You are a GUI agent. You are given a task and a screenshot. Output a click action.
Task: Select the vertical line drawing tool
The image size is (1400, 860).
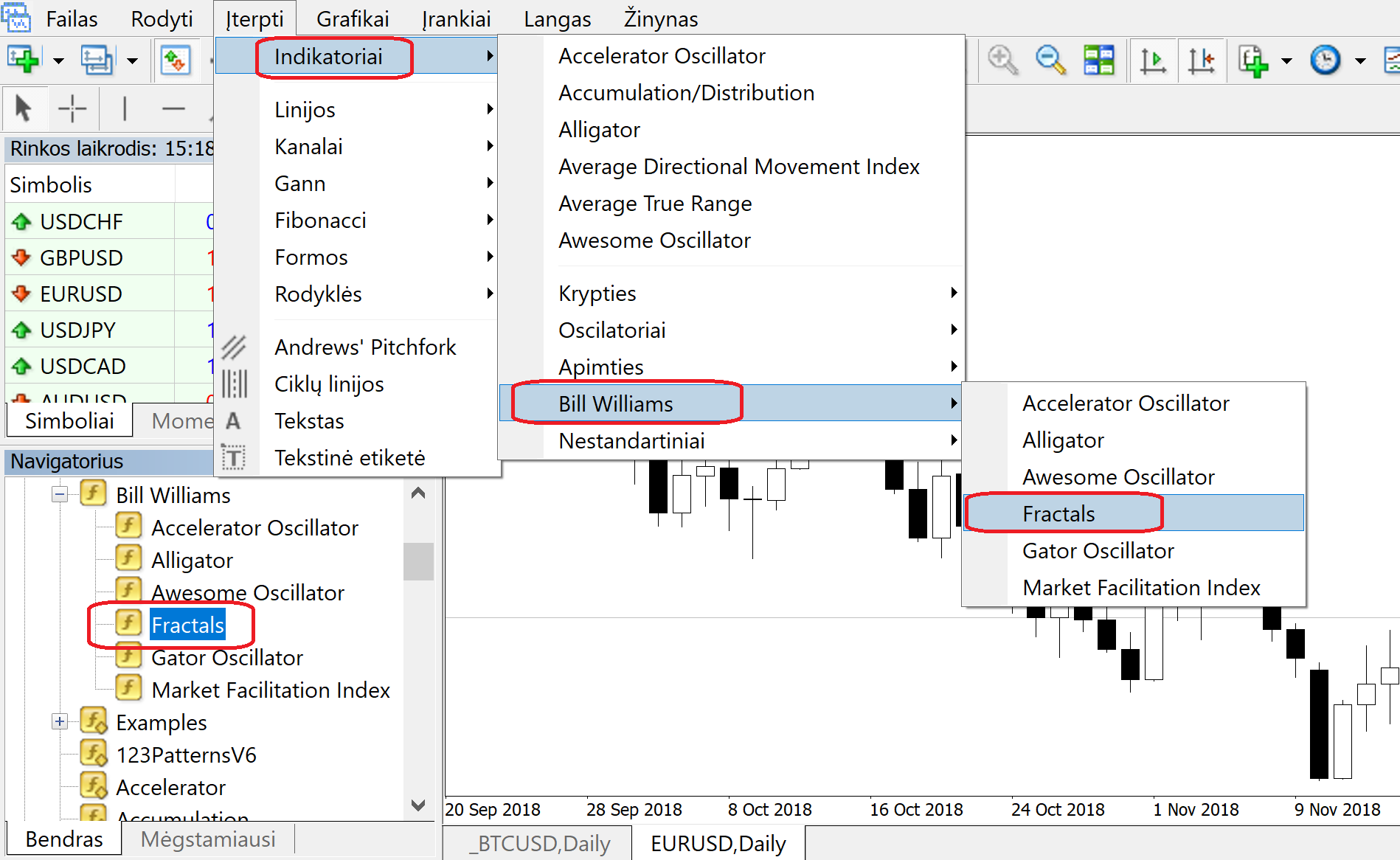click(125, 108)
